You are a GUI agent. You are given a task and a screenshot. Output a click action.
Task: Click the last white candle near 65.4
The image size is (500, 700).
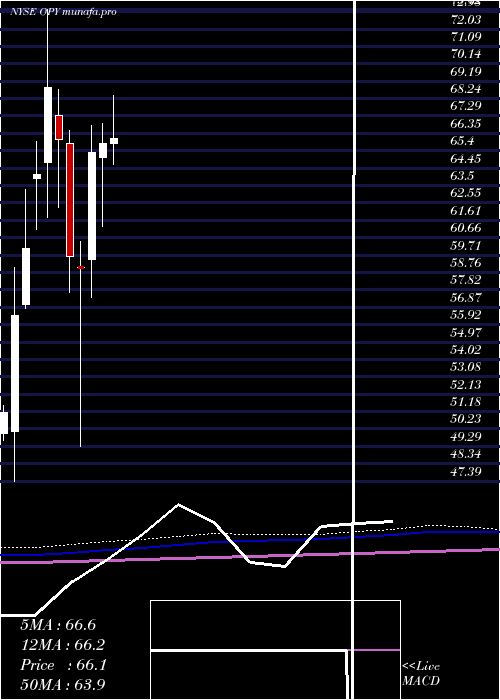pos(114,141)
